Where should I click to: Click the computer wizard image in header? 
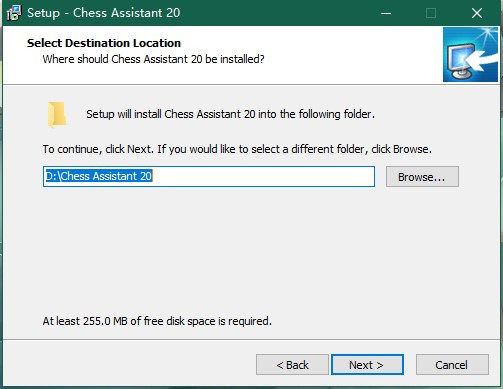pos(470,55)
